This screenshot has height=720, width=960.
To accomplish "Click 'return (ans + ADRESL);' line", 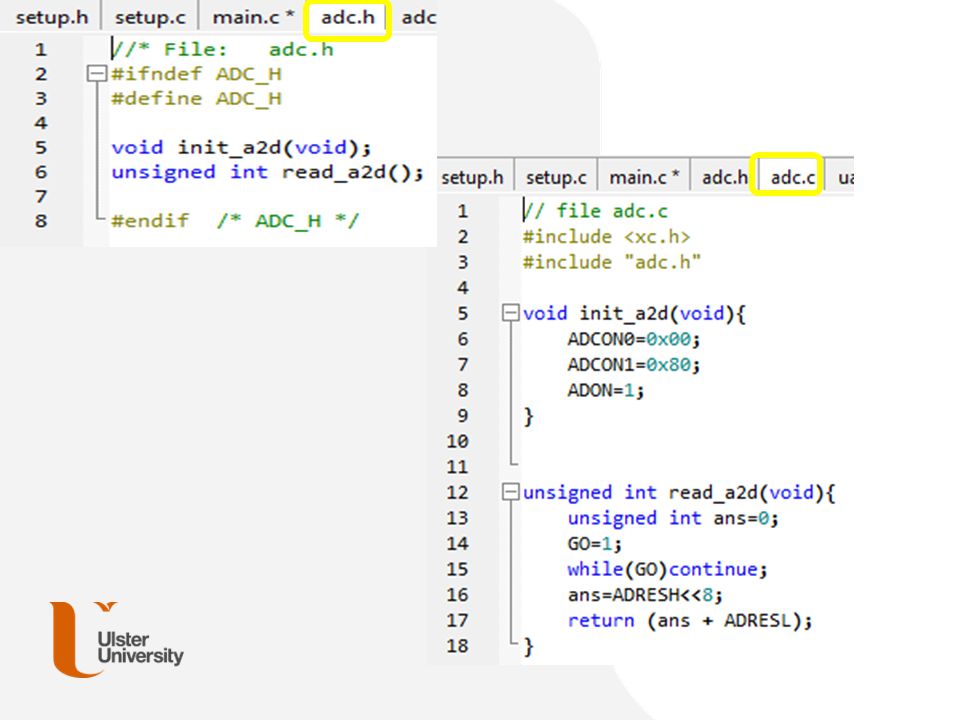I will pyautogui.click(x=689, y=621).
